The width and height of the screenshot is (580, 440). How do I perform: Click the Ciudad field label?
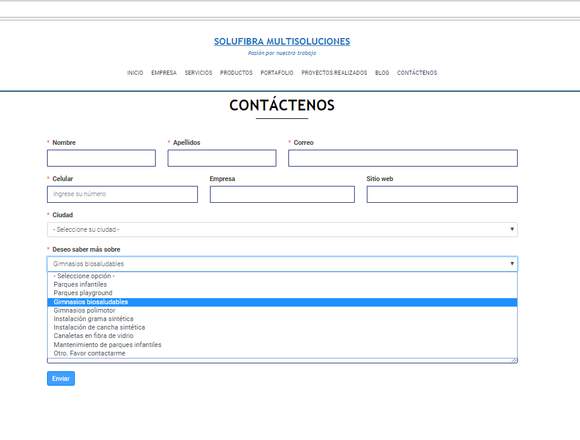coord(63,215)
